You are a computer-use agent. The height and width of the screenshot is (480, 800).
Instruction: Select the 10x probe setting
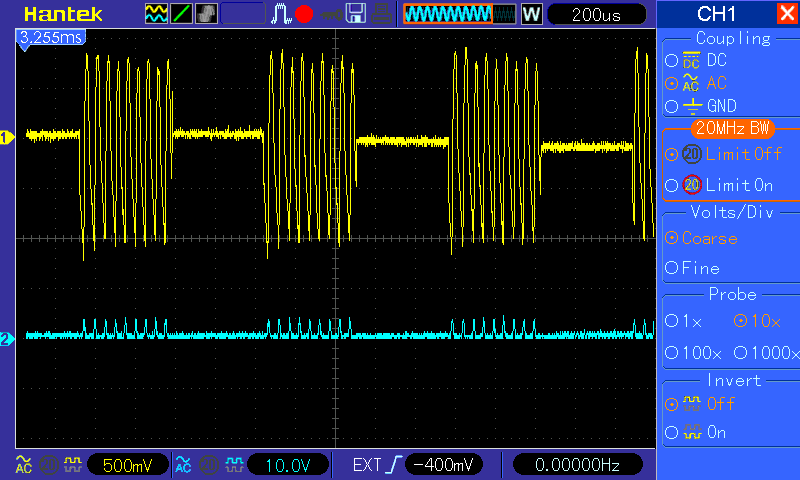coord(757,321)
